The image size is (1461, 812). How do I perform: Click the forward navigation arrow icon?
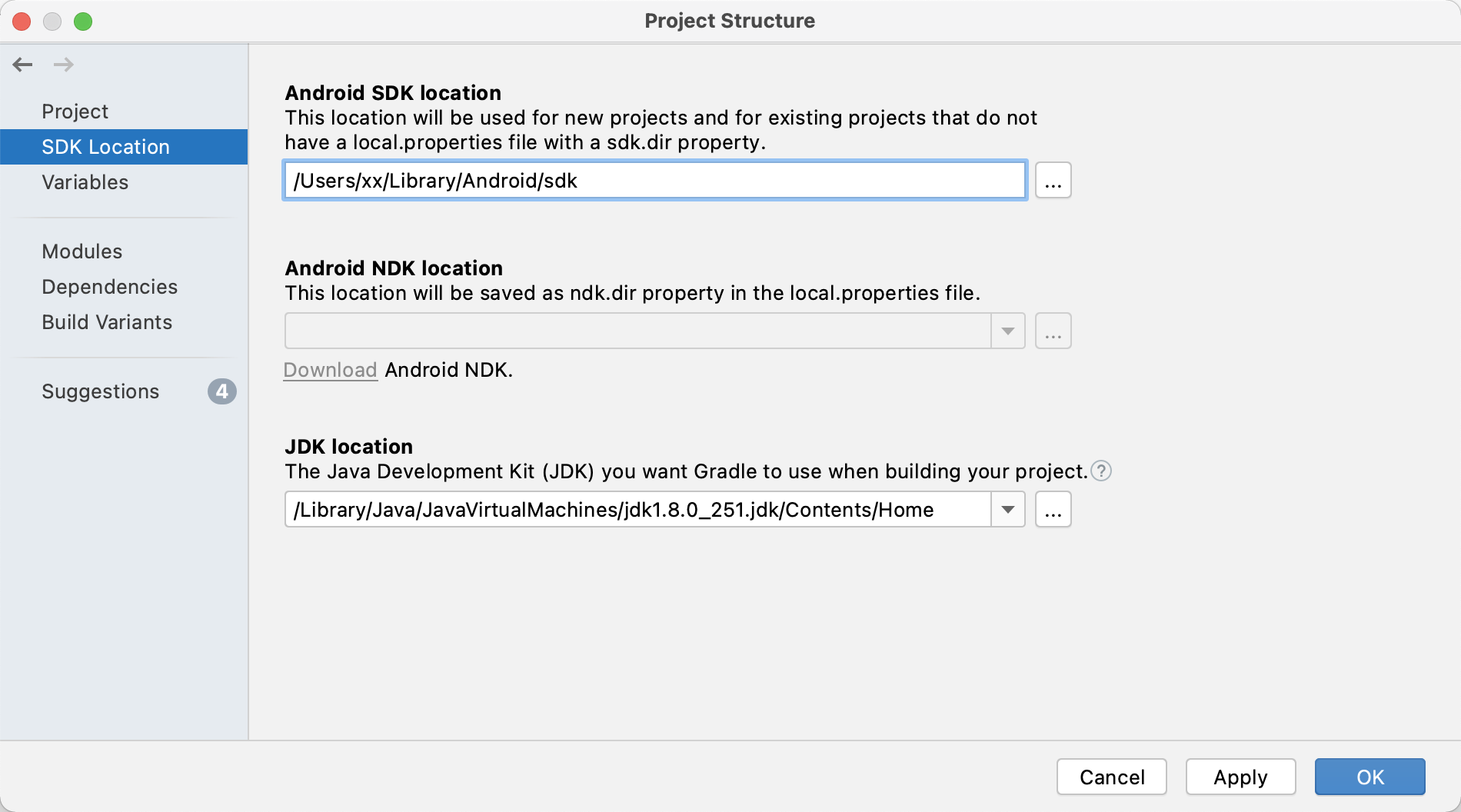[x=64, y=65]
